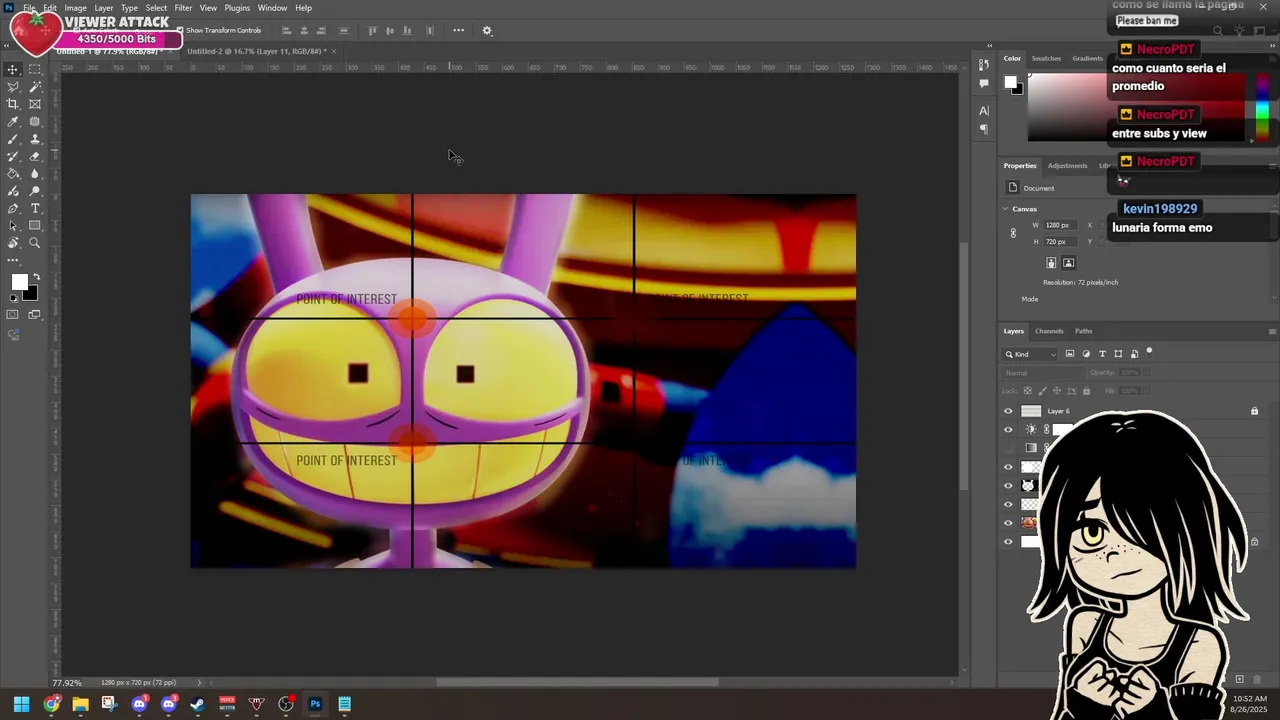This screenshot has height=720, width=1280.
Task: Filter layers by pixel layers
Action: coord(1070,354)
